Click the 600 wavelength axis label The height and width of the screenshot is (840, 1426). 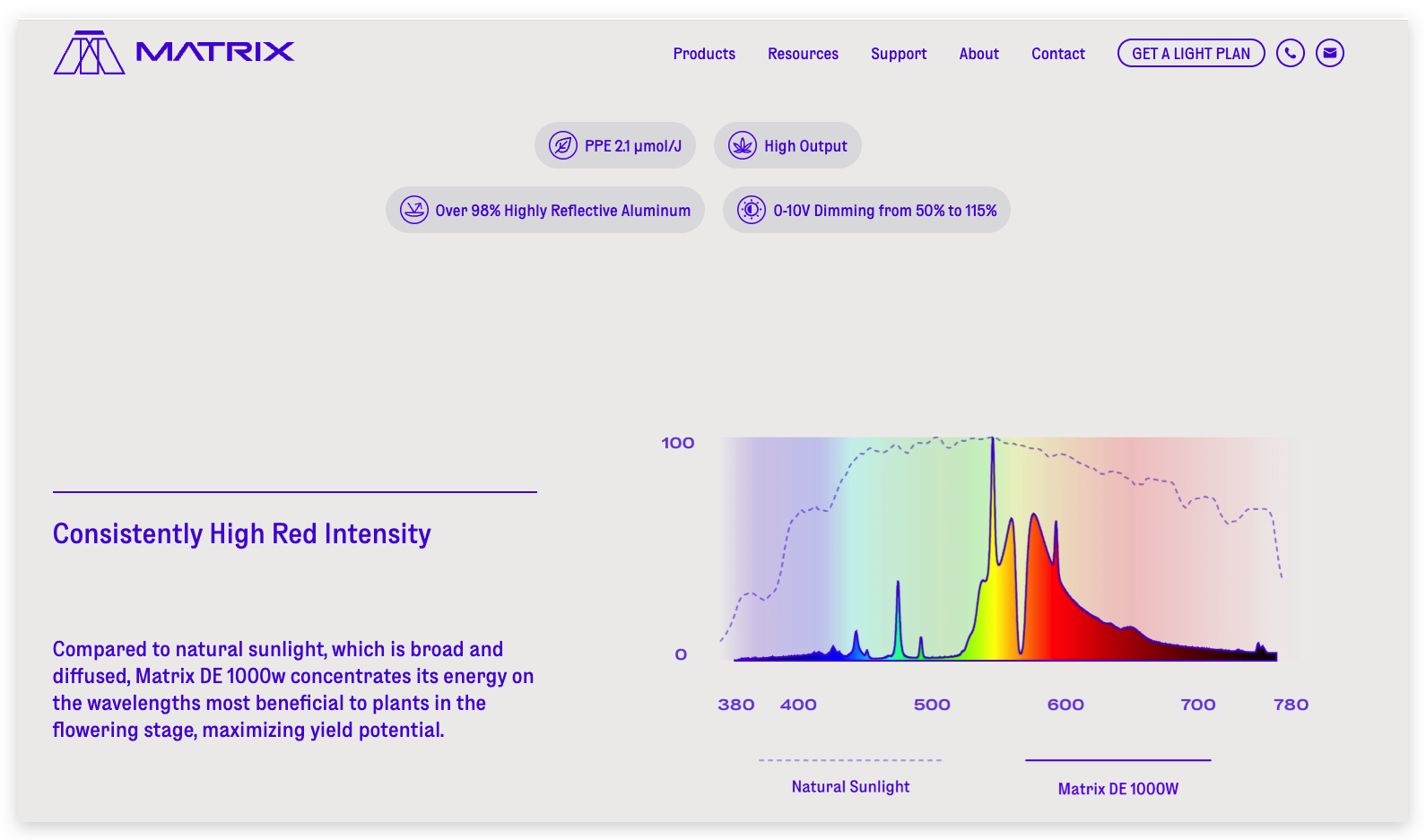pos(1065,705)
